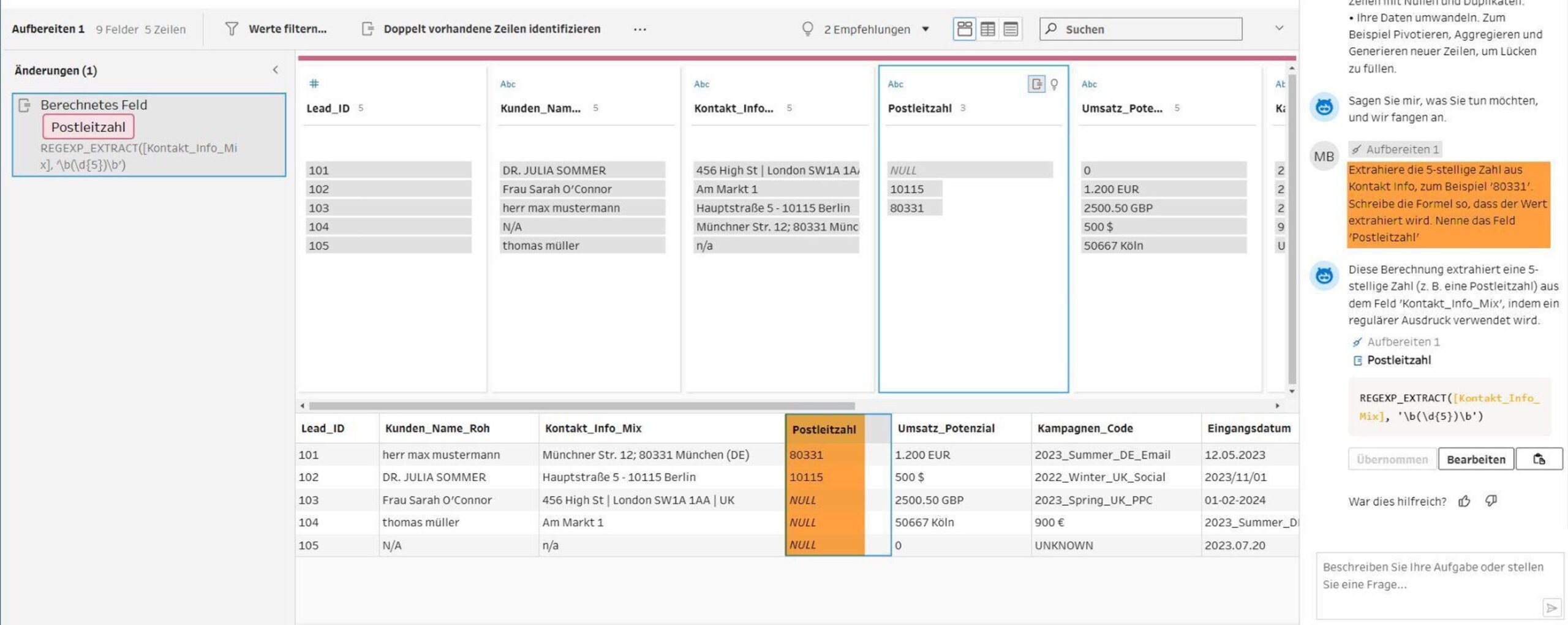The width and height of the screenshot is (1568, 625).
Task: Select the Umsatz_Potenzial grid column header
Action: [946, 428]
